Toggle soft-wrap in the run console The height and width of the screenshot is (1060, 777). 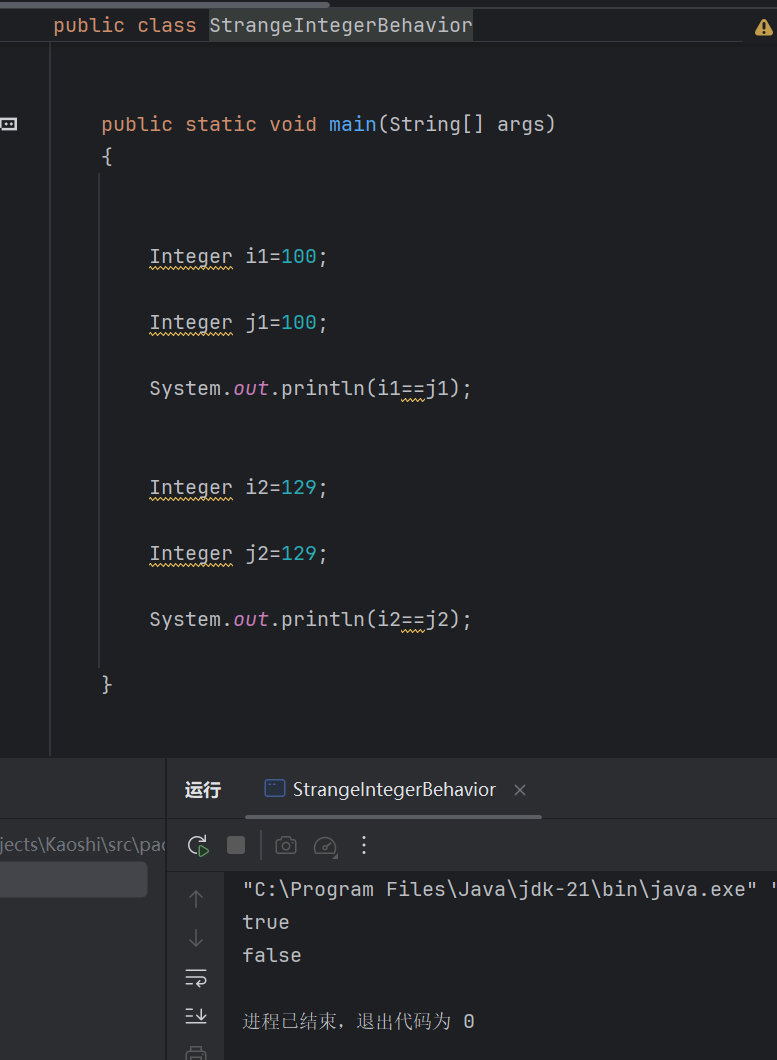(196, 978)
